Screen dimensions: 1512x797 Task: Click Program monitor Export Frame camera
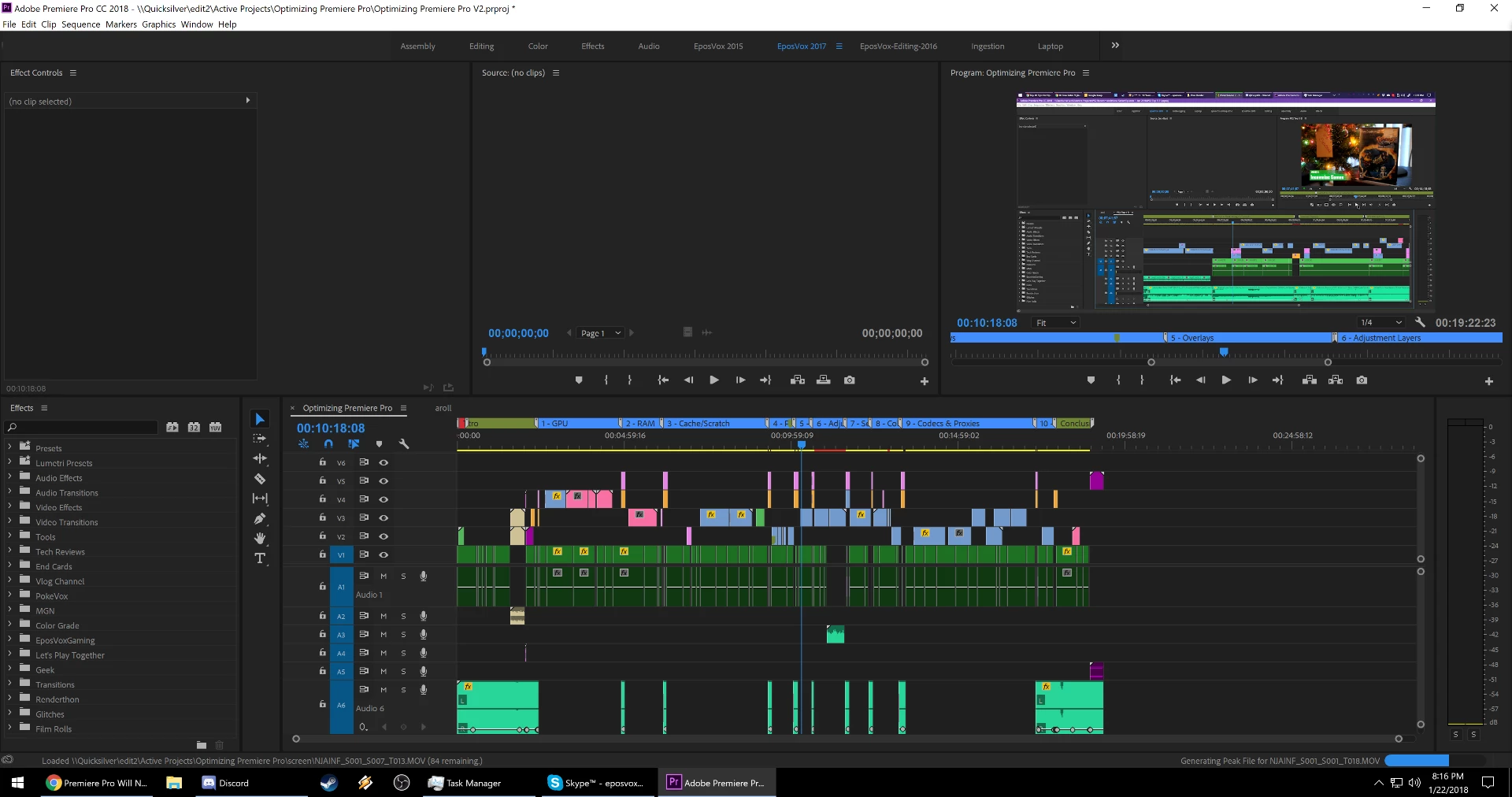pos(1362,380)
